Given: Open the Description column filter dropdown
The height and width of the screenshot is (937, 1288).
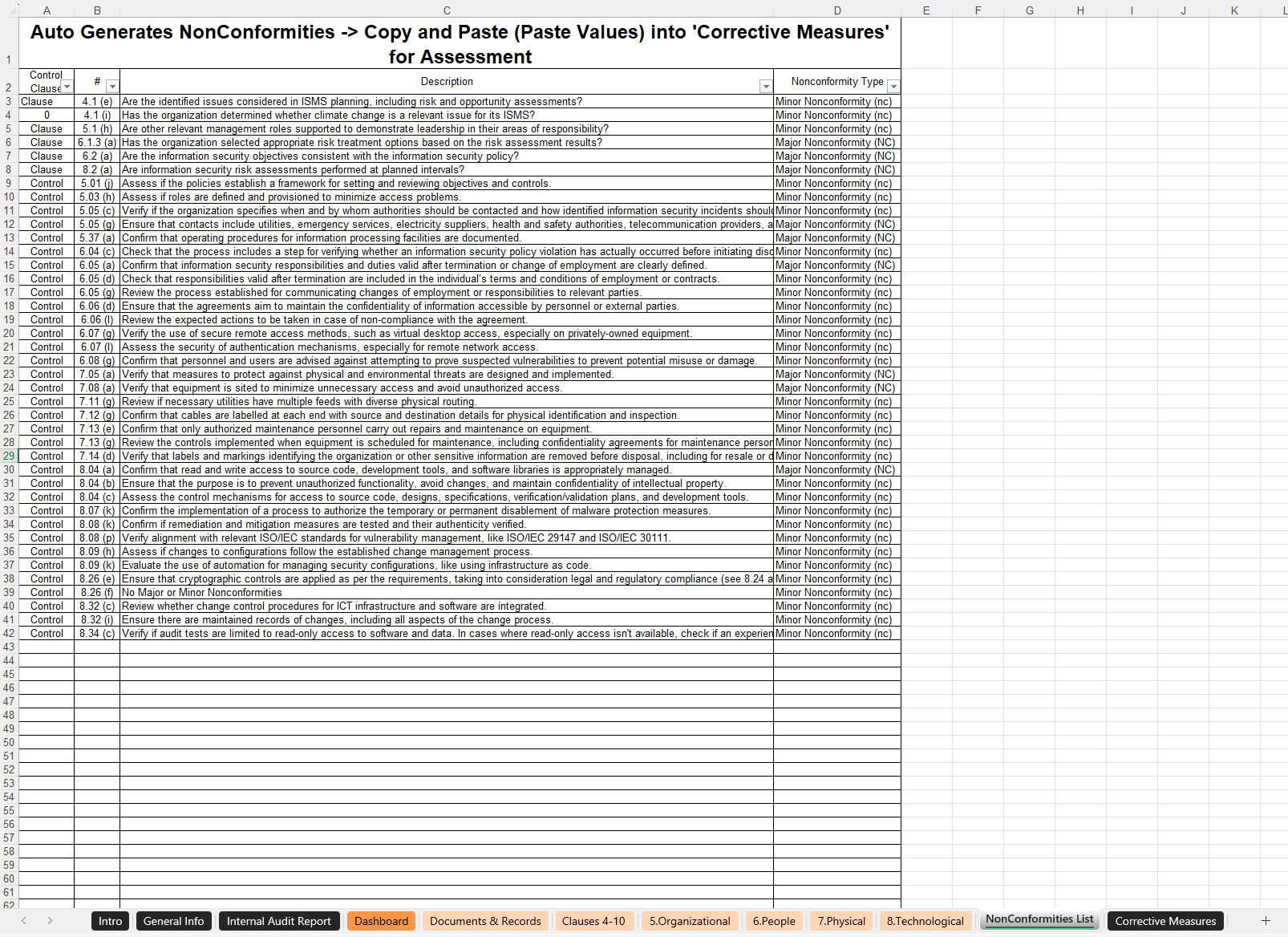Looking at the screenshot, I should (x=766, y=85).
